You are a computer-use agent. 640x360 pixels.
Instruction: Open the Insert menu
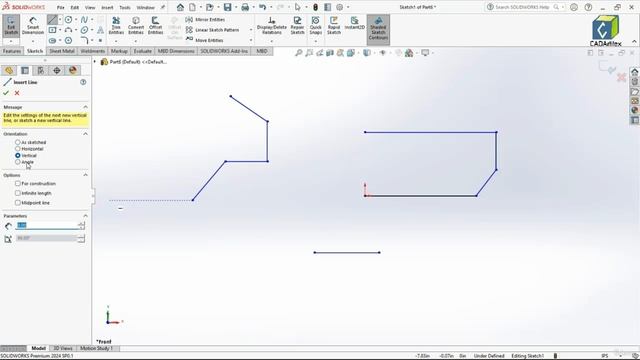pos(107,7)
